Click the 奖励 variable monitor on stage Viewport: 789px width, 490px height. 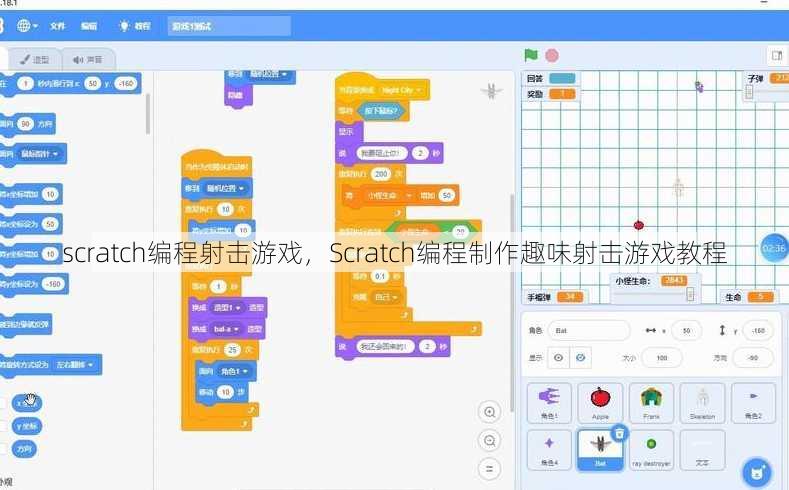[x=551, y=94]
